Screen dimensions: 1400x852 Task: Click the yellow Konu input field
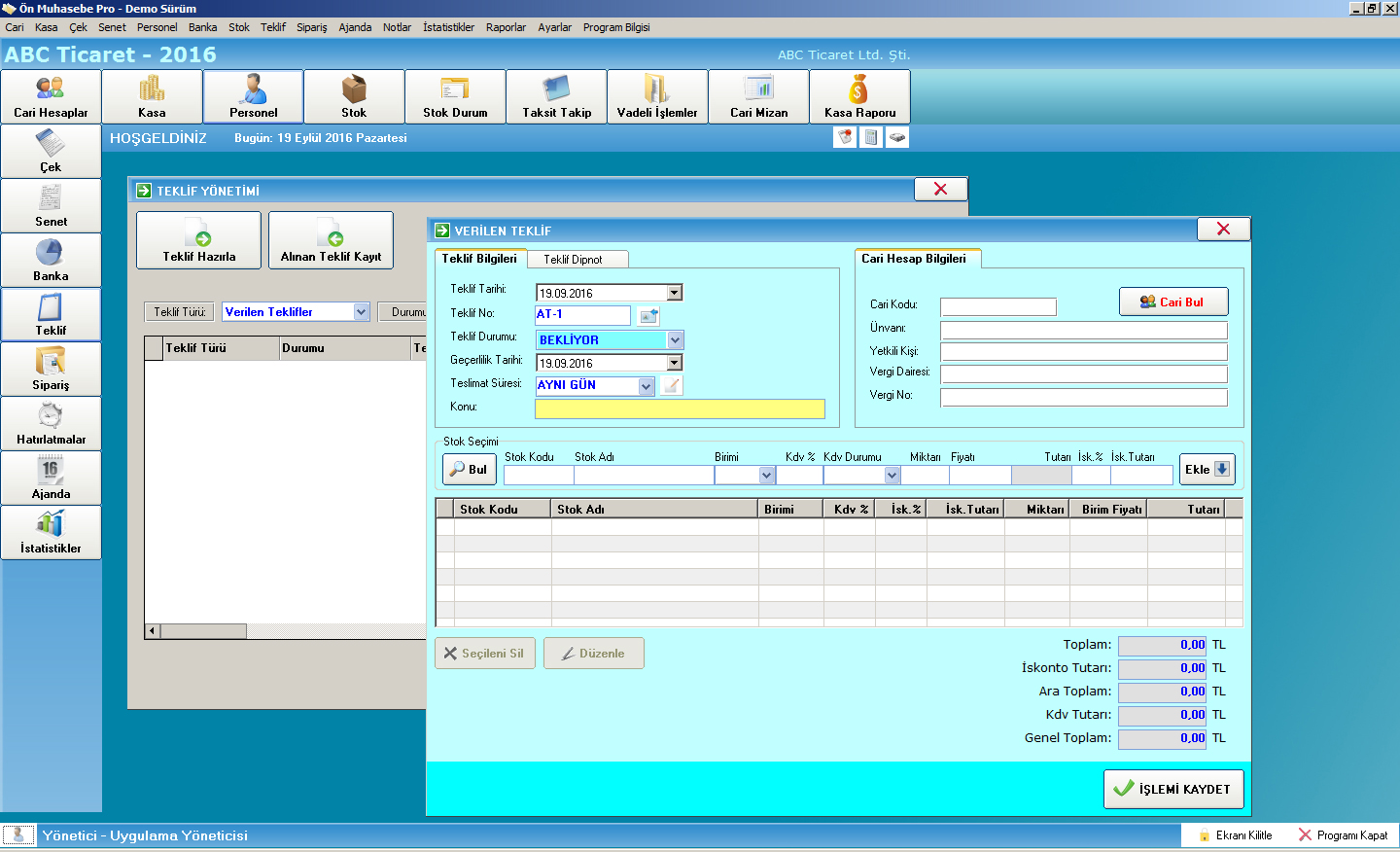point(680,408)
